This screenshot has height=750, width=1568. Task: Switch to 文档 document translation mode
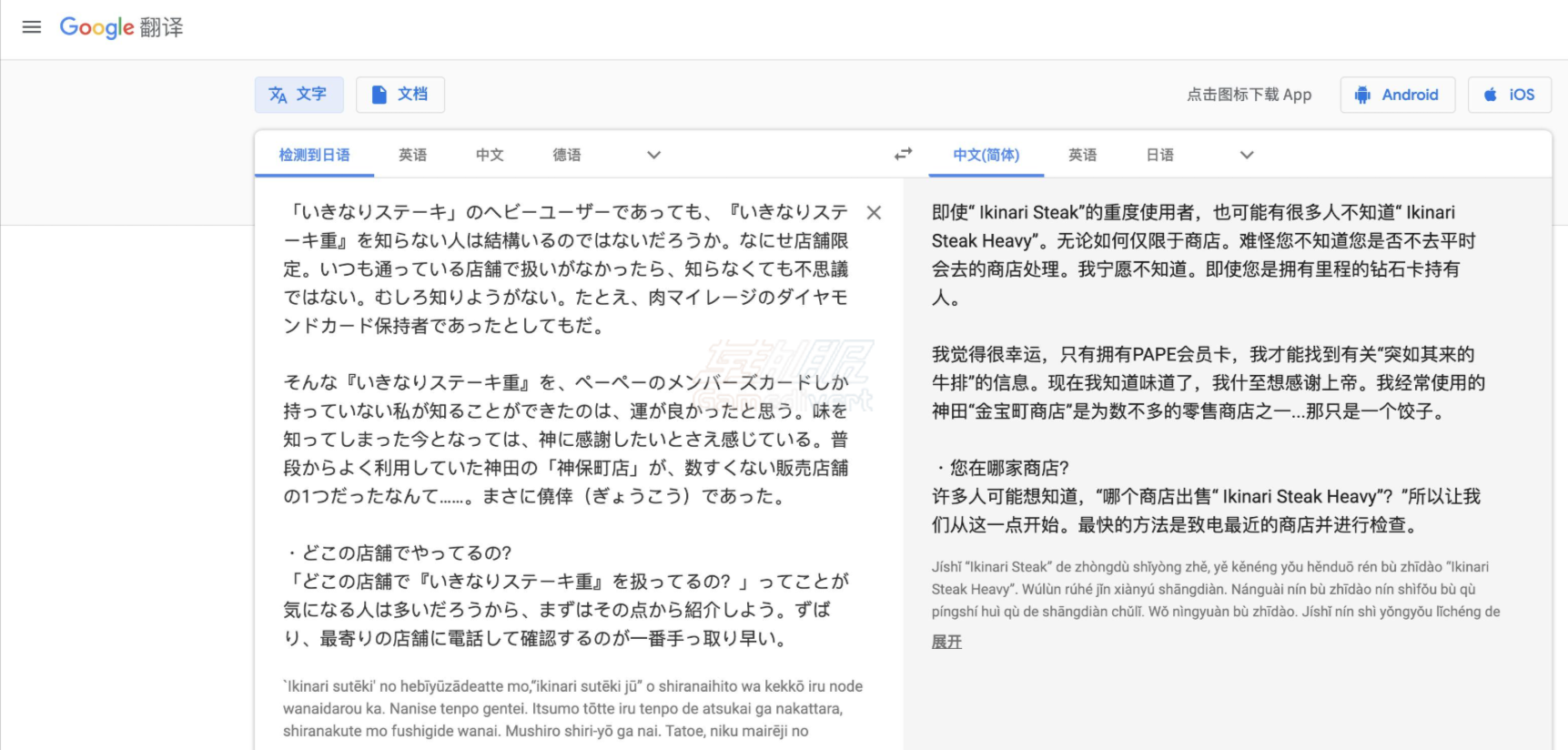tap(400, 95)
